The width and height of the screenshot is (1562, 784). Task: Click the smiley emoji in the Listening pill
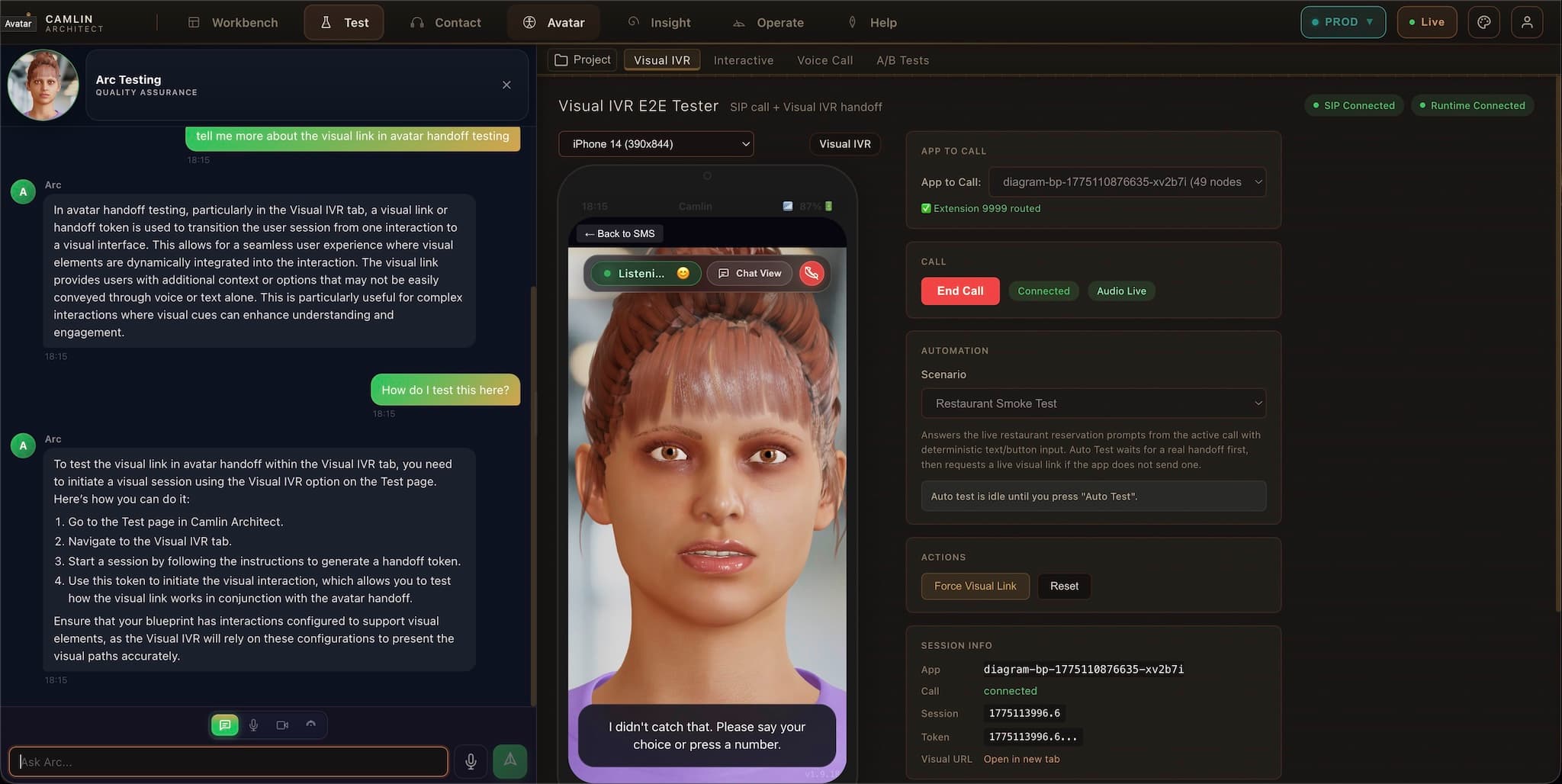(683, 273)
